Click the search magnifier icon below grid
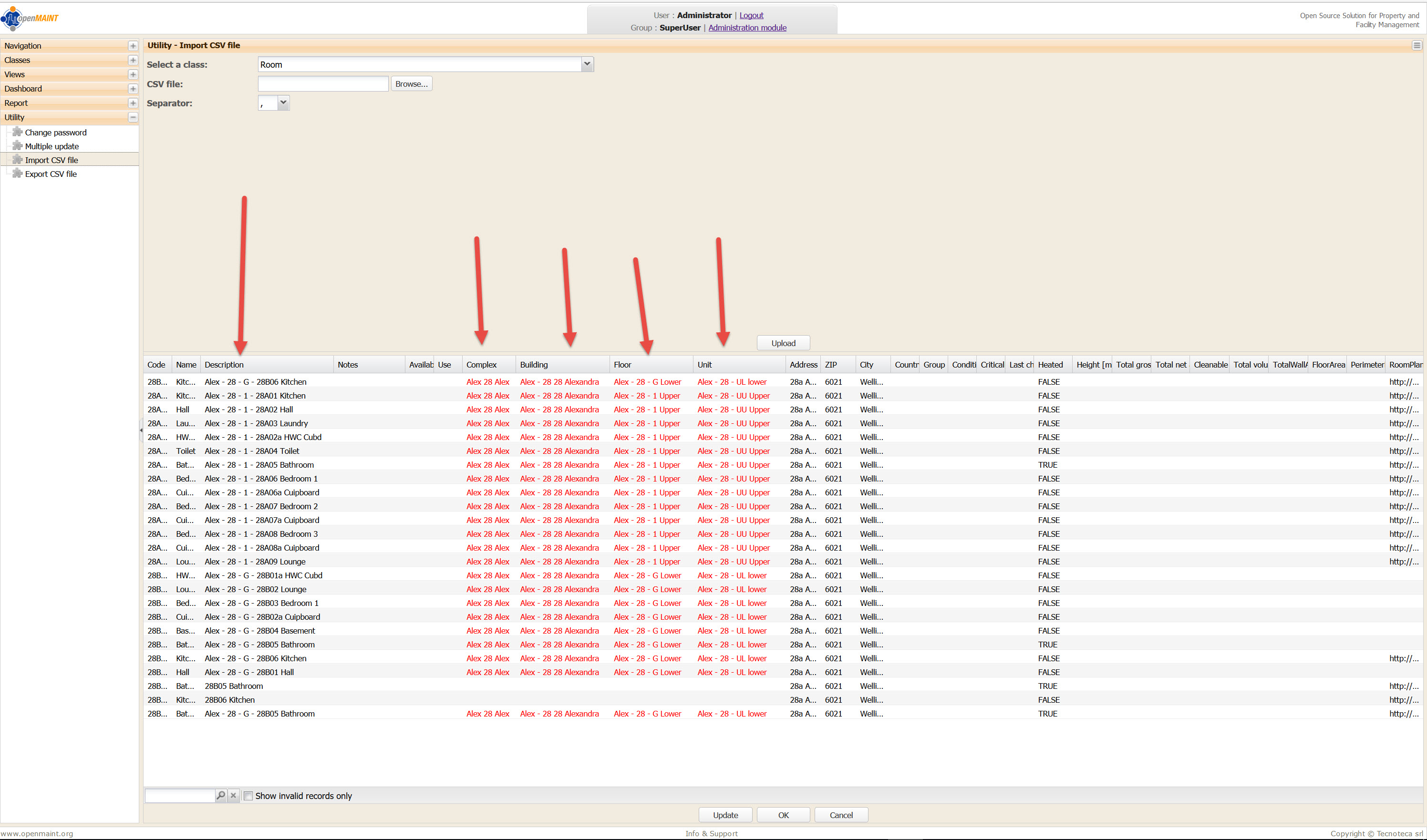This screenshot has height=840, width=1427. pyautogui.click(x=221, y=795)
